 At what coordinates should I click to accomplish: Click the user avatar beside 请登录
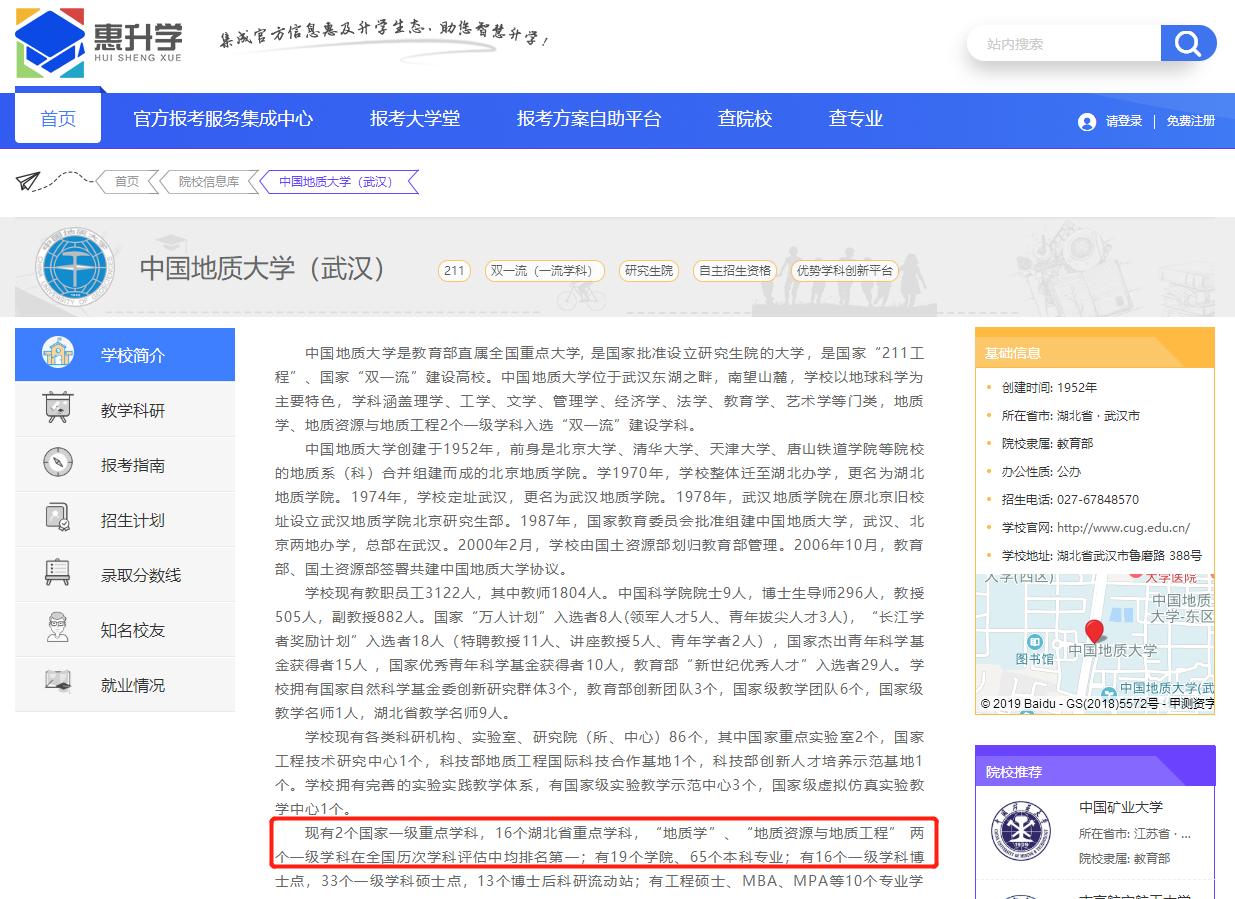(x=1087, y=122)
